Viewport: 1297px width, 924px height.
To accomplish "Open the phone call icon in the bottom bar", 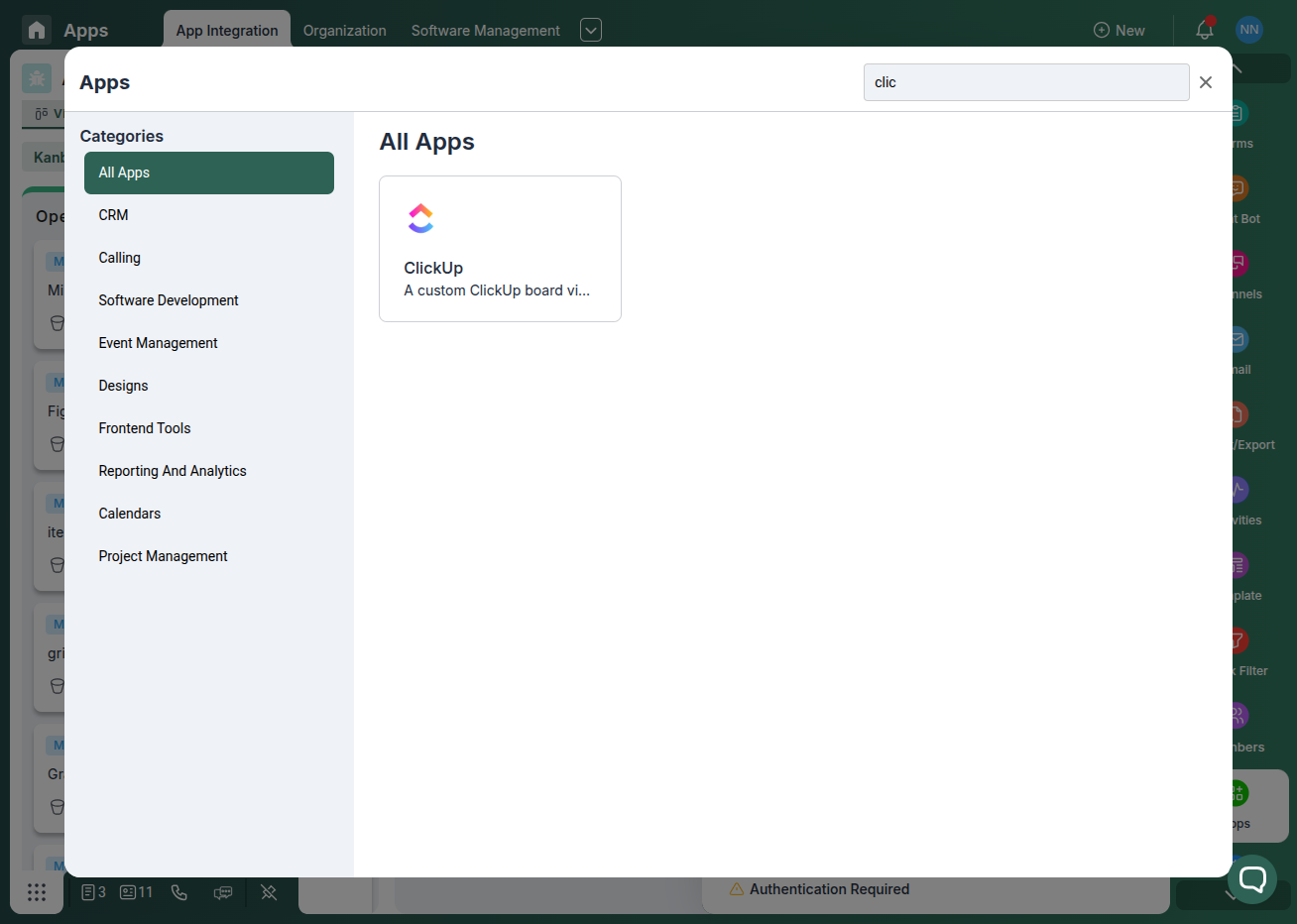I will click(179, 892).
